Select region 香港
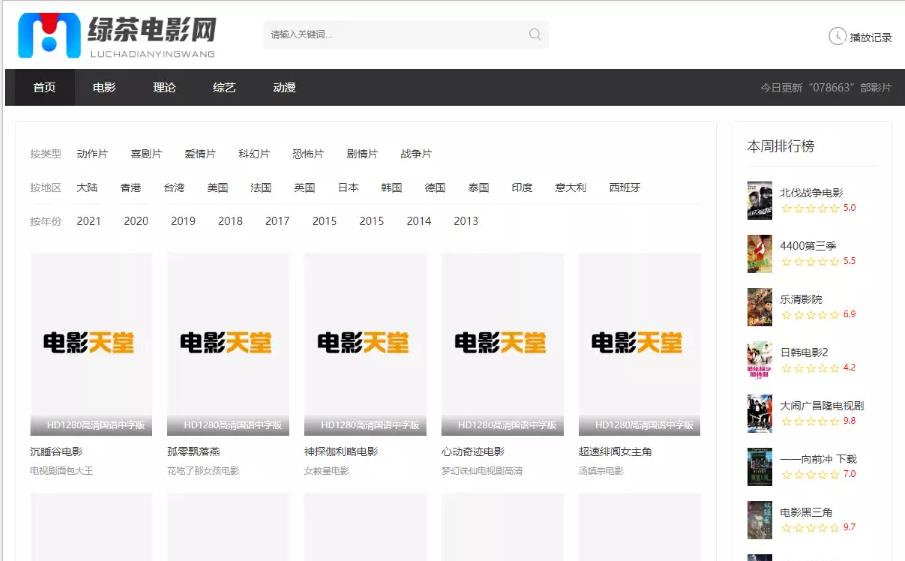Image resolution: width=905 pixels, height=561 pixels. point(130,188)
